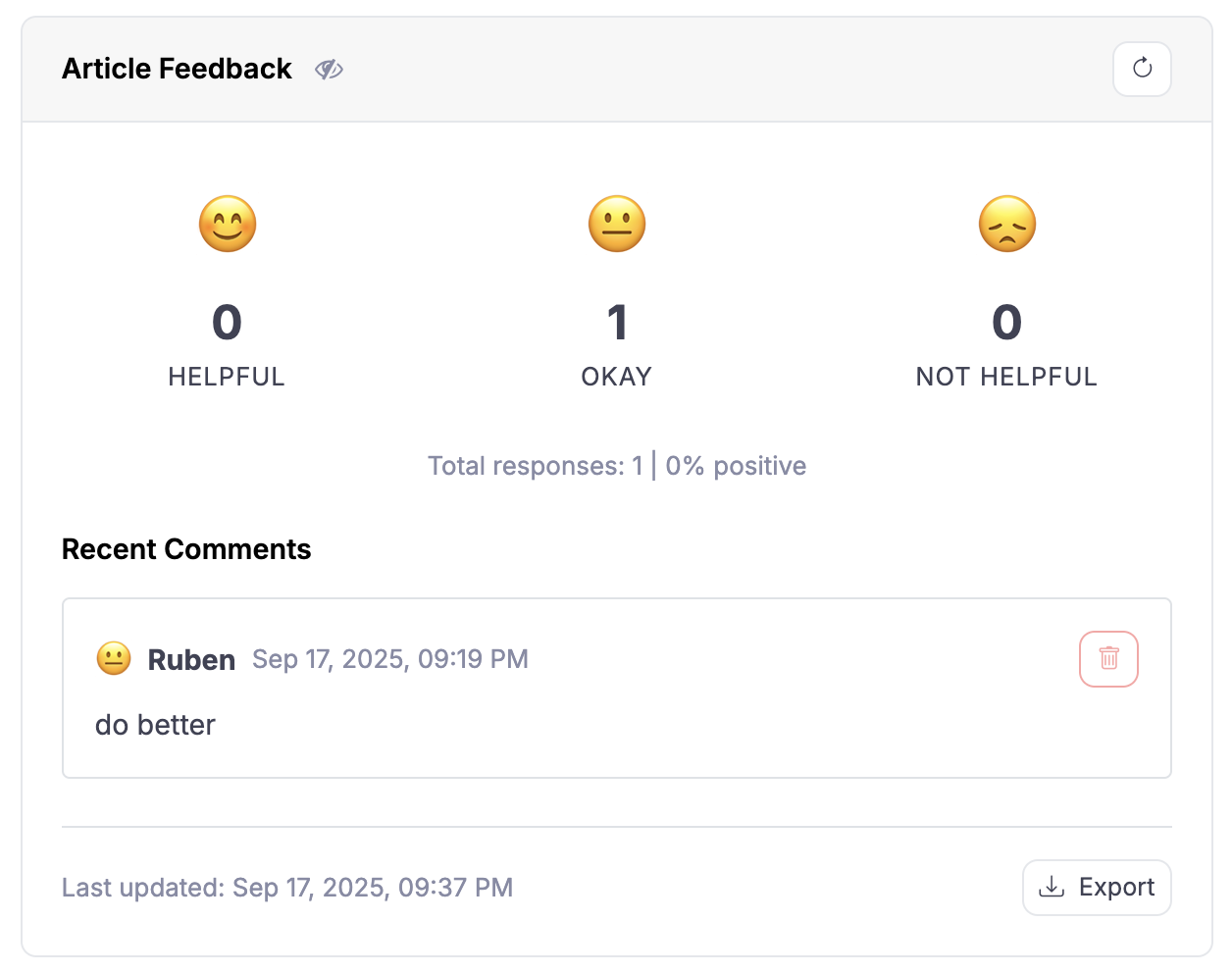This screenshot has height=973, width=1232.
Task: Click the commenter name Ruben
Action: 191,660
